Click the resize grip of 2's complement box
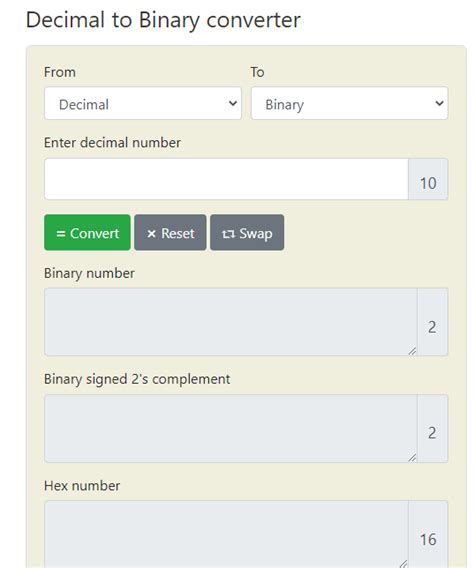The height and width of the screenshot is (568, 474). [x=412, y=458]
